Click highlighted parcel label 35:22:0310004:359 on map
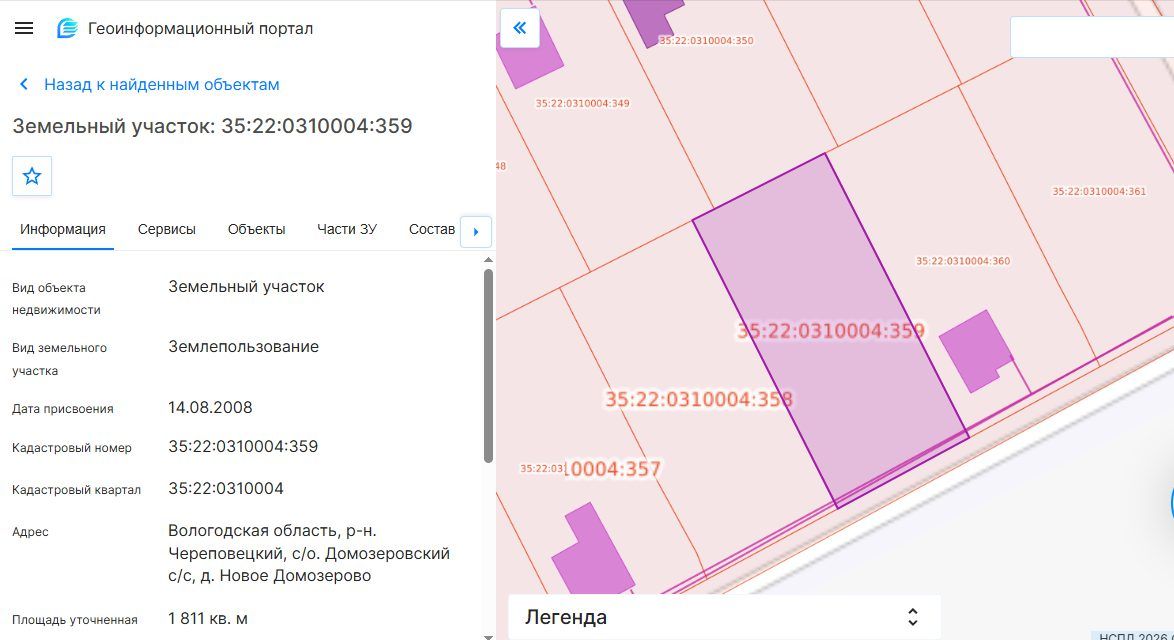This screenshot has width=1174, height=640. pyautogui.click(x=831, y=331)
